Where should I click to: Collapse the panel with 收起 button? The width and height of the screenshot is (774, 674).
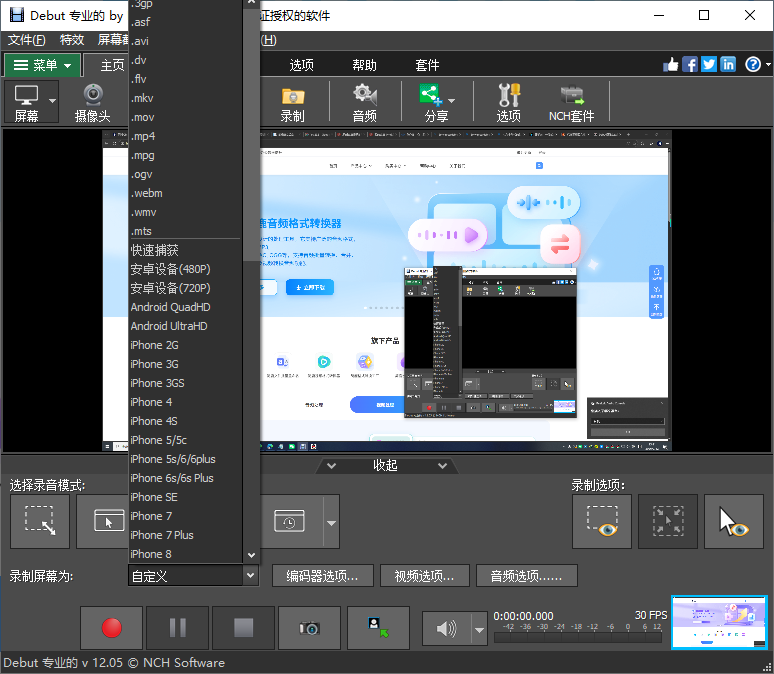pyautogui.click(x=386, y=465)
